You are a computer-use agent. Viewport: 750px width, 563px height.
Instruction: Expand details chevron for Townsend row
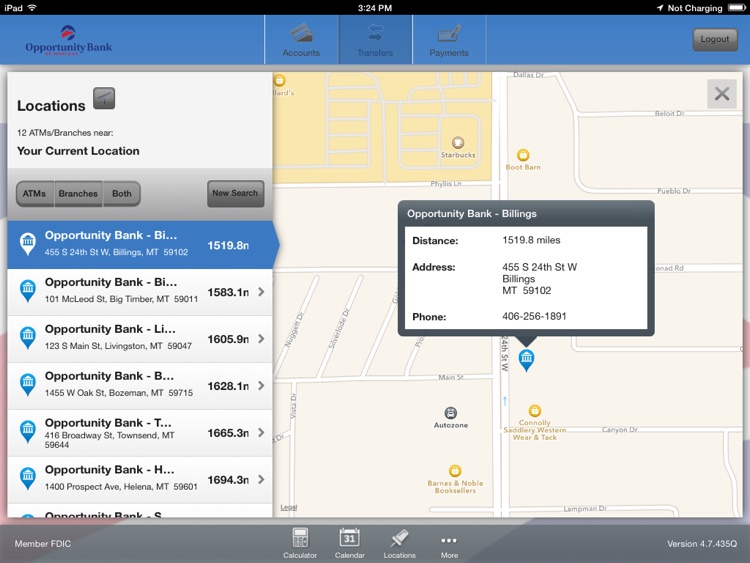tap(261, 432)
